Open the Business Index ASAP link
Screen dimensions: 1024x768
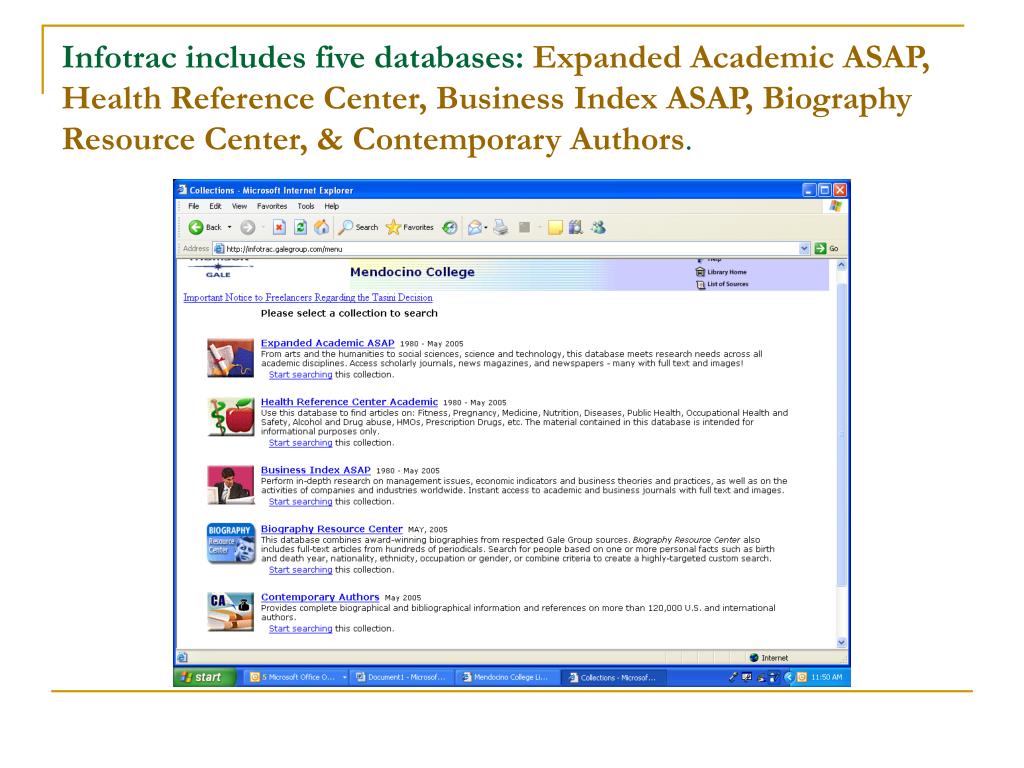point(315,470)
